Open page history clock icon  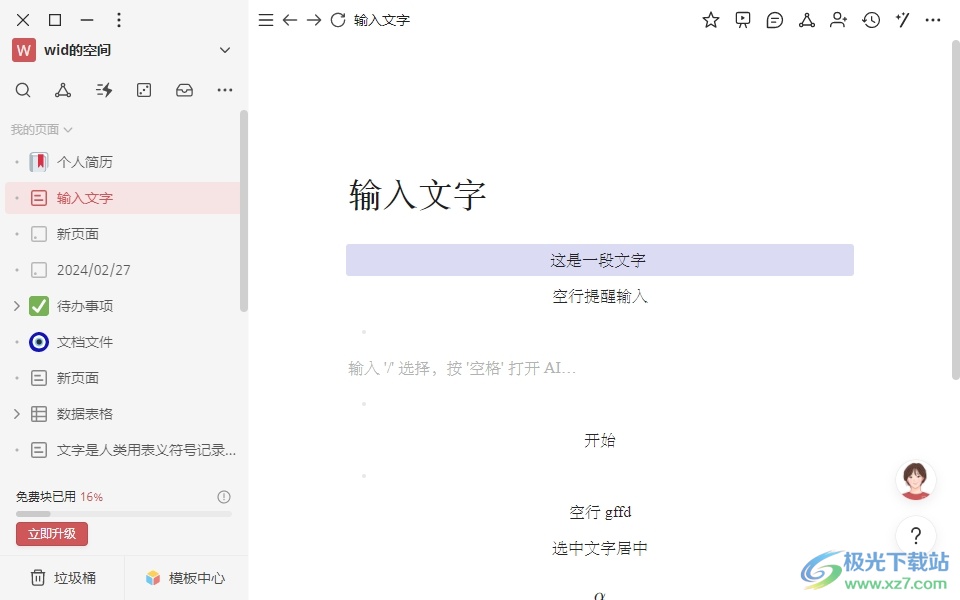(871, 20)
